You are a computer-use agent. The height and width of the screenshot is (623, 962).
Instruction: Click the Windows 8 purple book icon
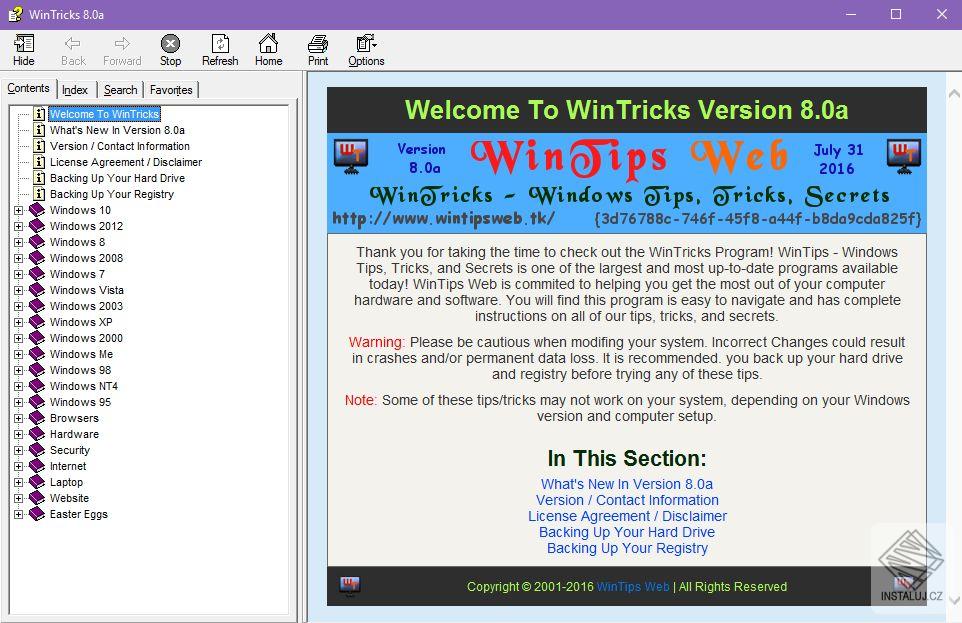[37, 242]
